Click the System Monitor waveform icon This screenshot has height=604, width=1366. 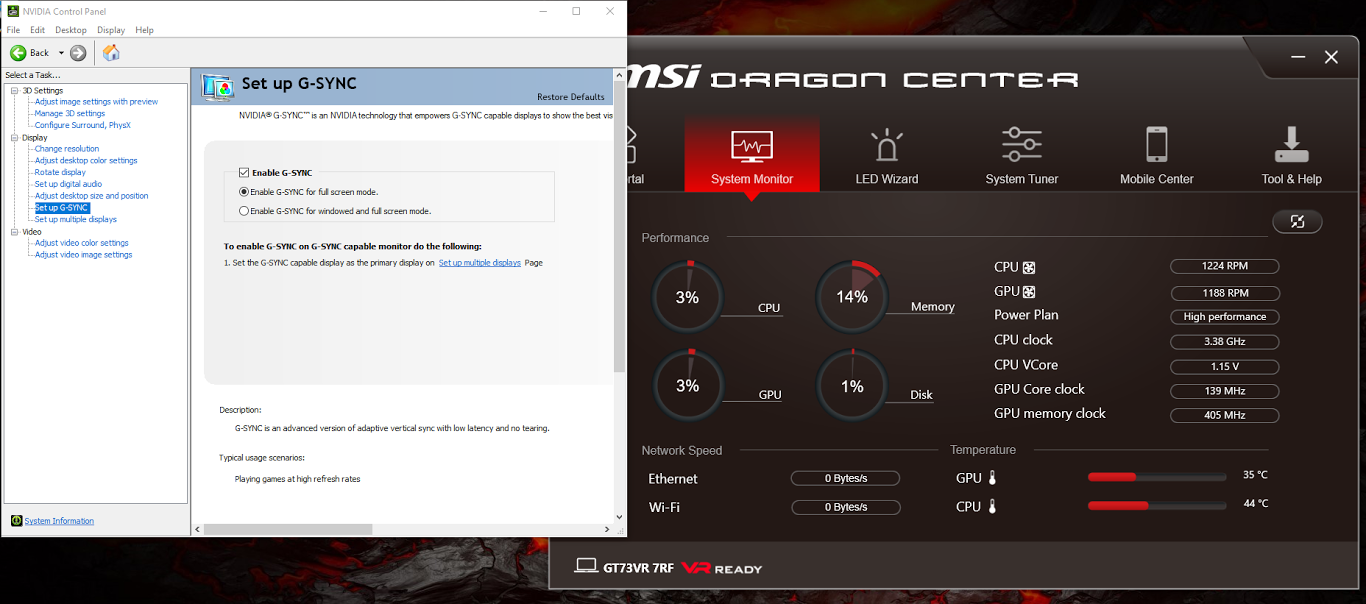pyautogui.click(x=752, y=147)
